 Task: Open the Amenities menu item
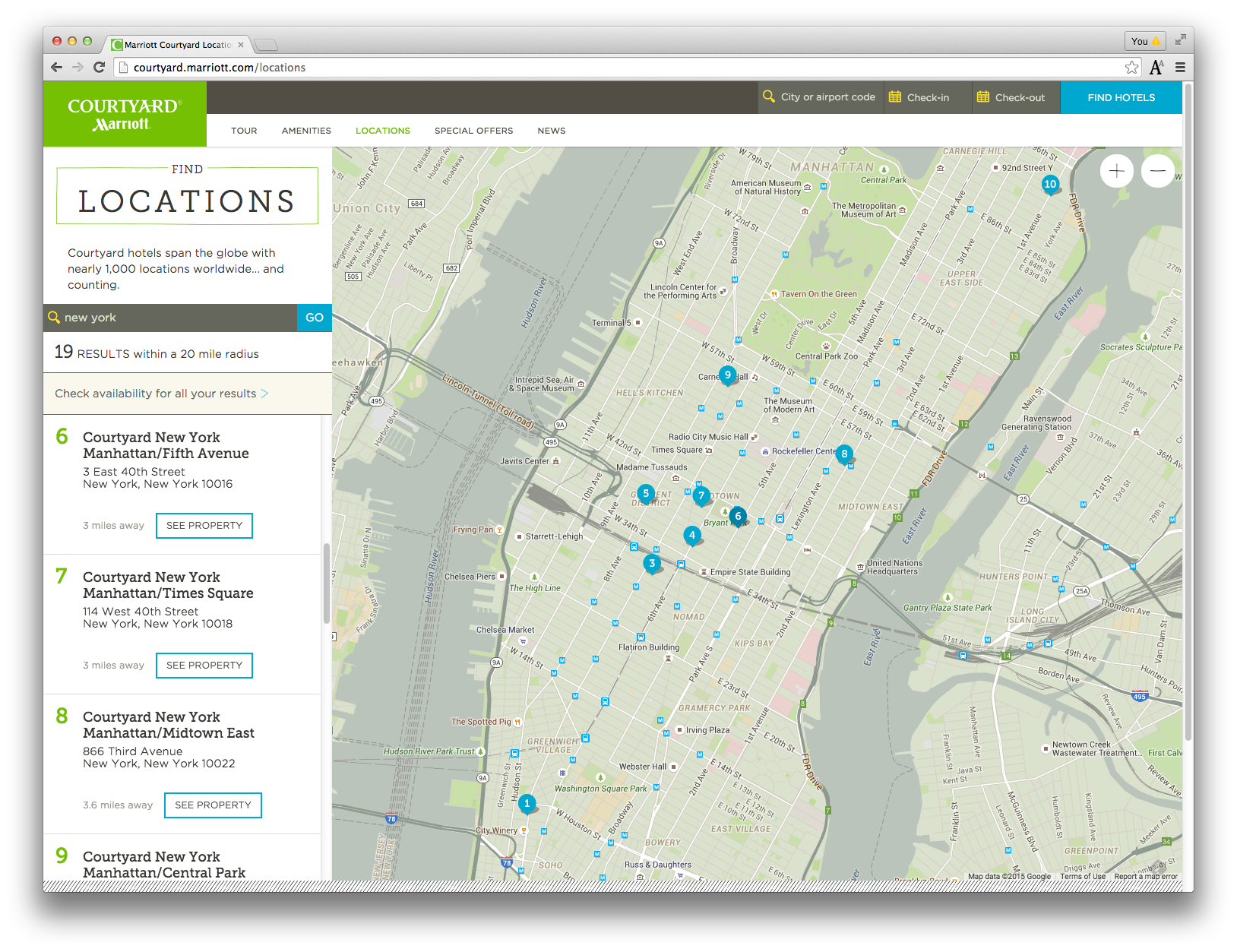click(306, 131)
